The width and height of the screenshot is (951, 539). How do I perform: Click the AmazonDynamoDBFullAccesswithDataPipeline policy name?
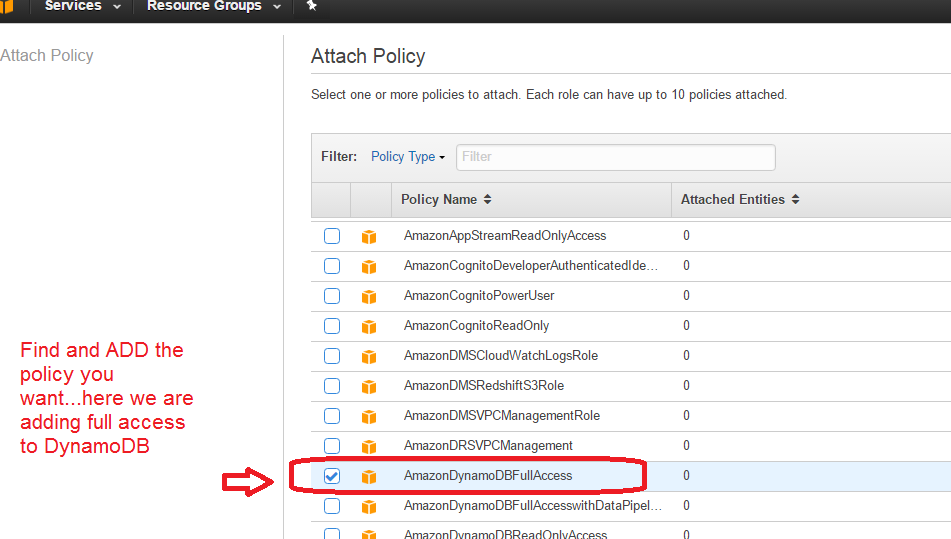coord(532,506)
